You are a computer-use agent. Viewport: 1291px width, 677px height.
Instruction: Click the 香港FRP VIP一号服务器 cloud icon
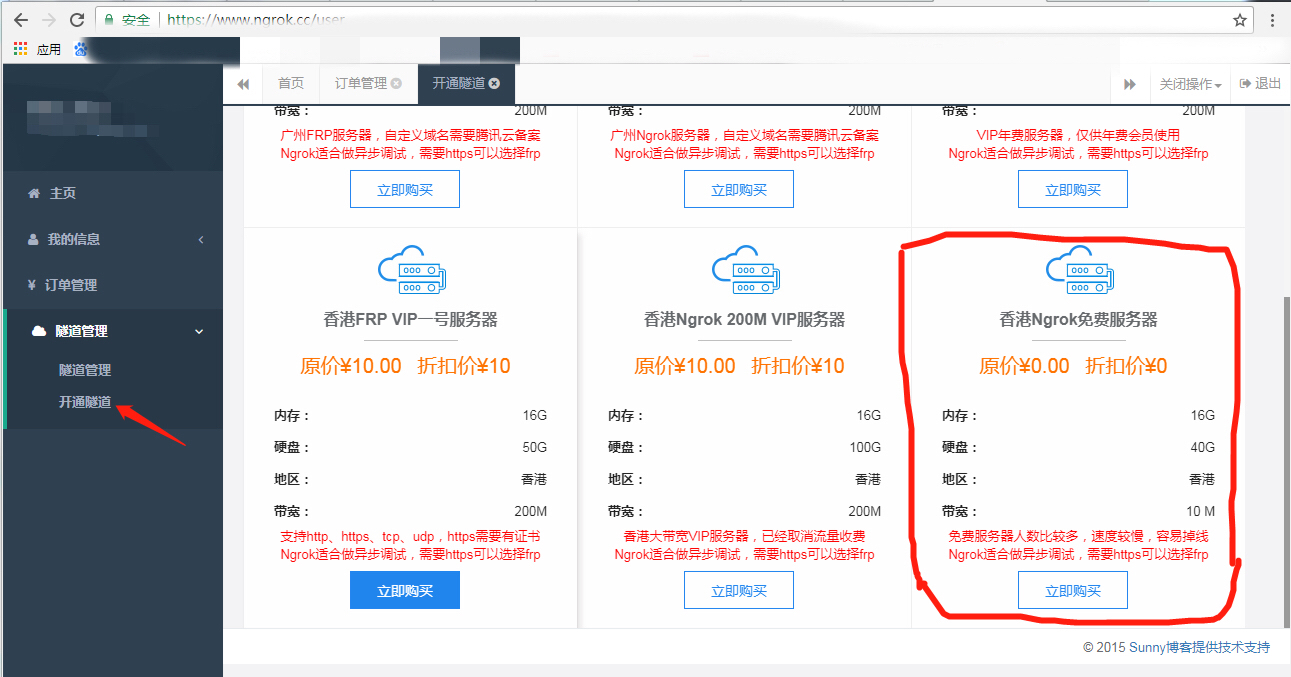point(410,270)
